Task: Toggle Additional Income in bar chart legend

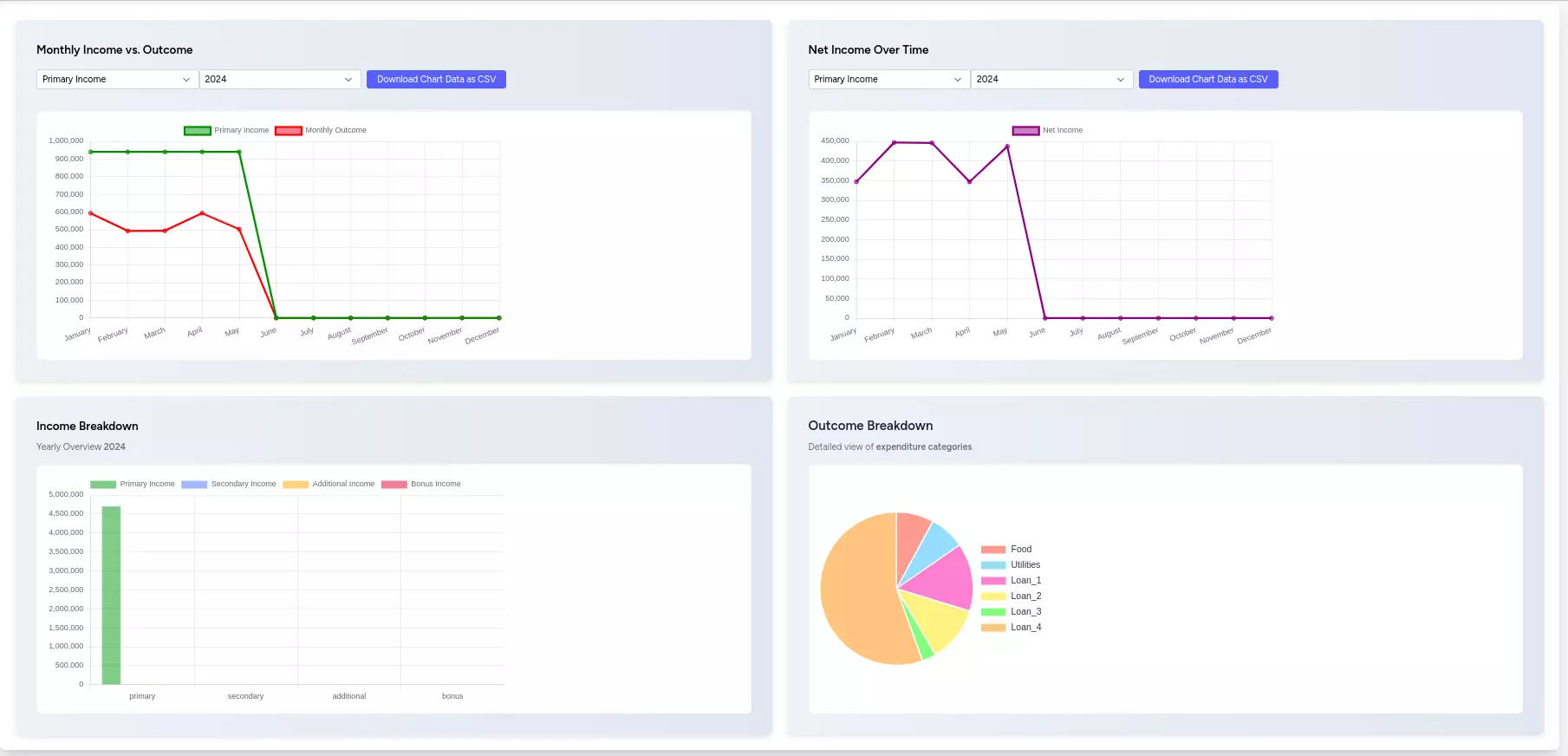Action: click(329, 485)
